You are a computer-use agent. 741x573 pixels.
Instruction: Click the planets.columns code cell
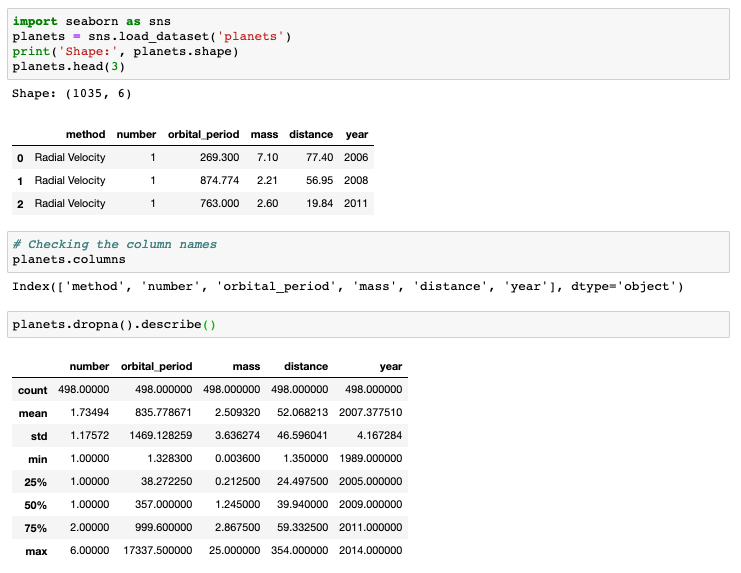(368, 252)
